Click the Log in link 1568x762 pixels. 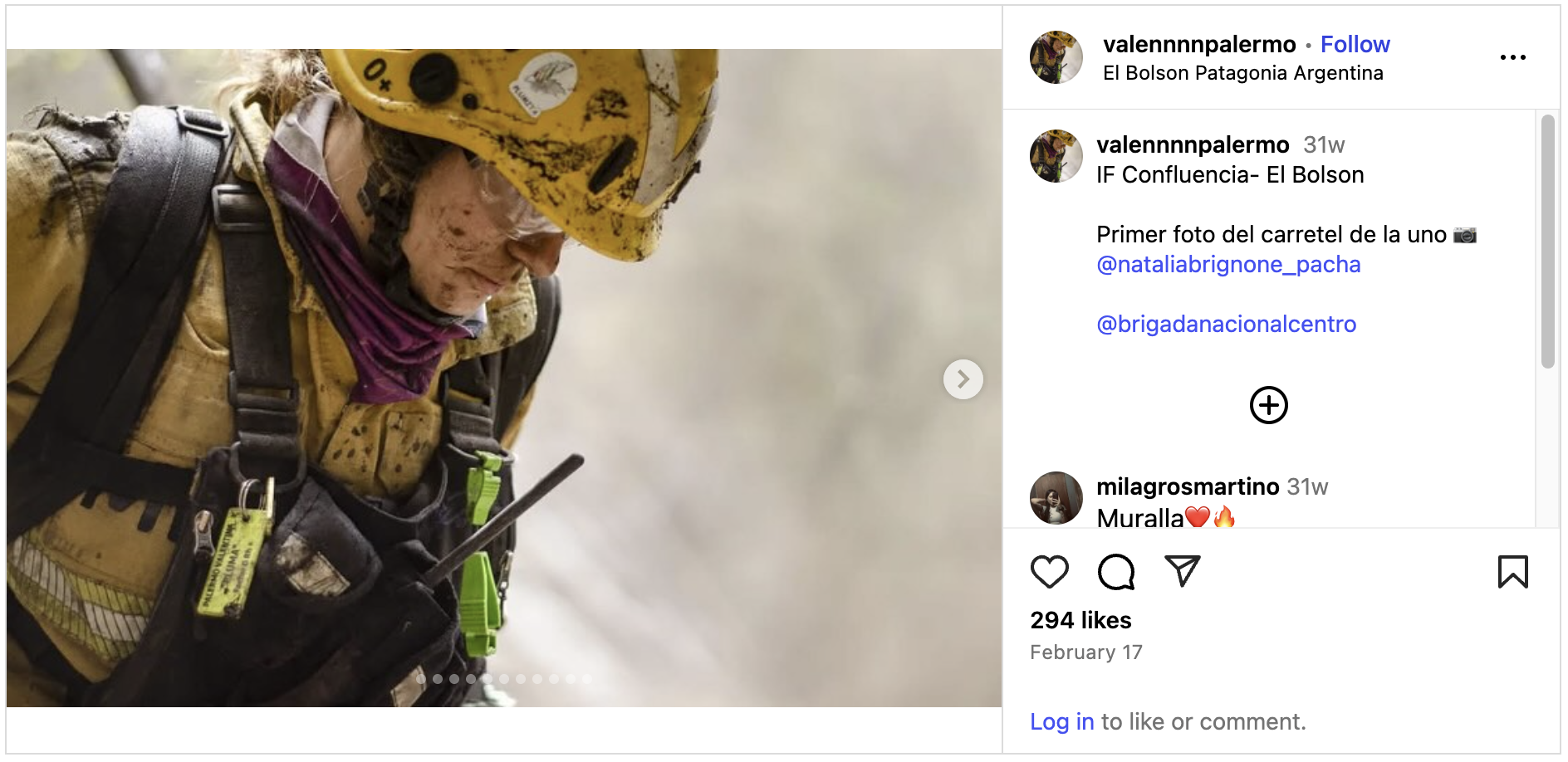coord(1061,722)
